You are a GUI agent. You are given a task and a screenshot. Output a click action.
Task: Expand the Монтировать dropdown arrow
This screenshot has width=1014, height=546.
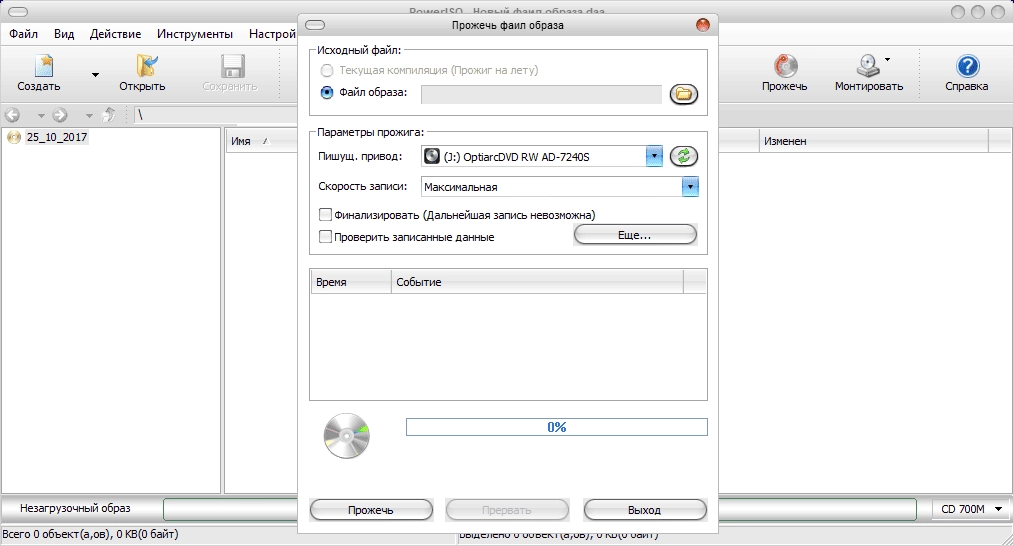[887, 60]
